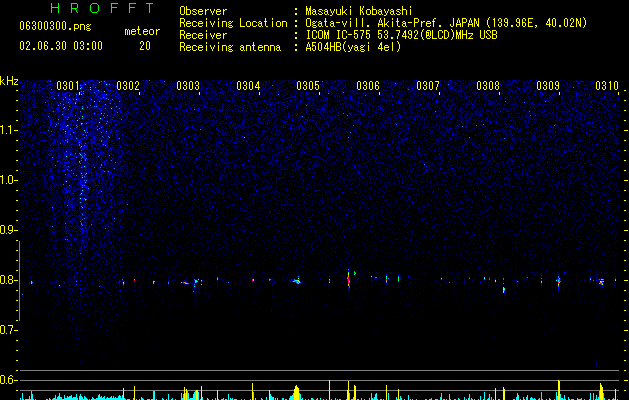Image resolution: width=629 pixels, height=400 pixels.
Task: Click the meteor echo blob just before 0305
Action: pos(296,281)
